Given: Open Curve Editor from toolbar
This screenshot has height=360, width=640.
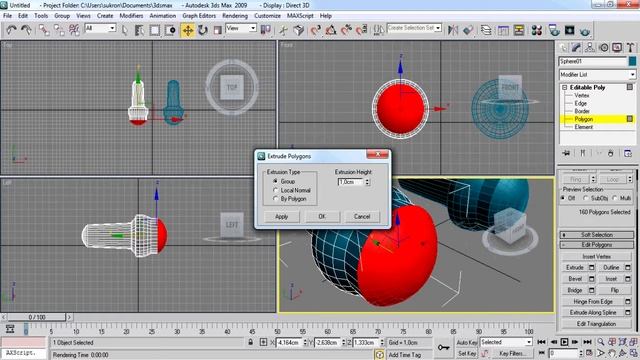Looking at the screenshot, I should coord(503,30).
